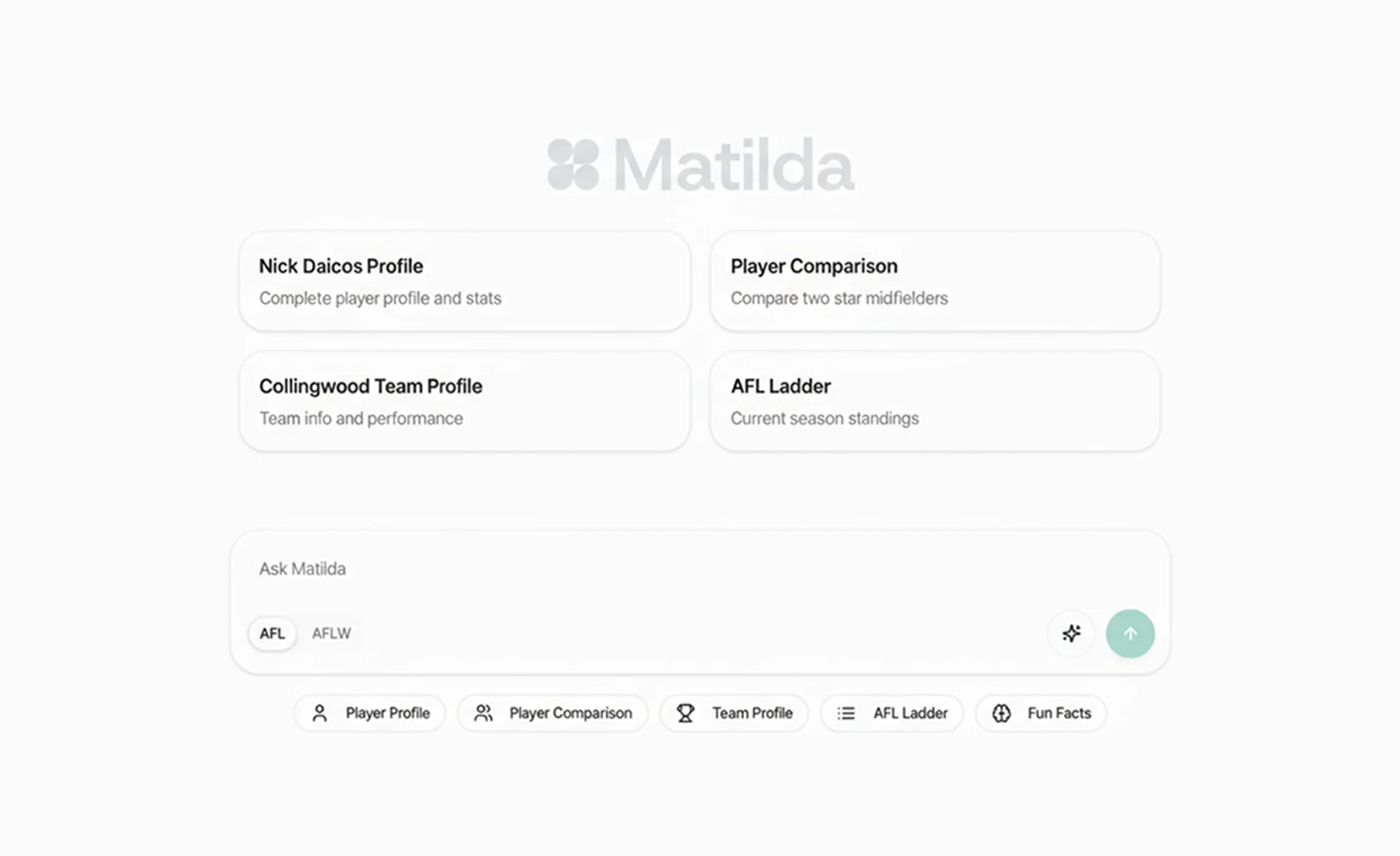
Task: Click the trophy icon beside Team Profile
Action: point(686,713)
